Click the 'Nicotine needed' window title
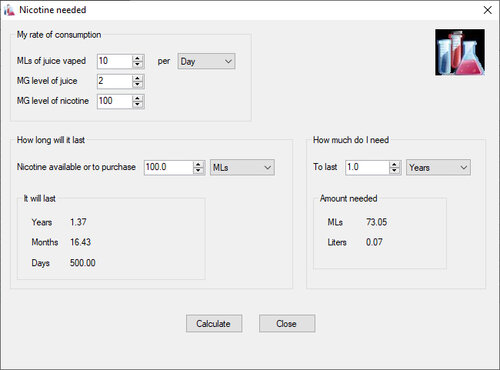Screen dimensions: 500x370 click(53, 10)
